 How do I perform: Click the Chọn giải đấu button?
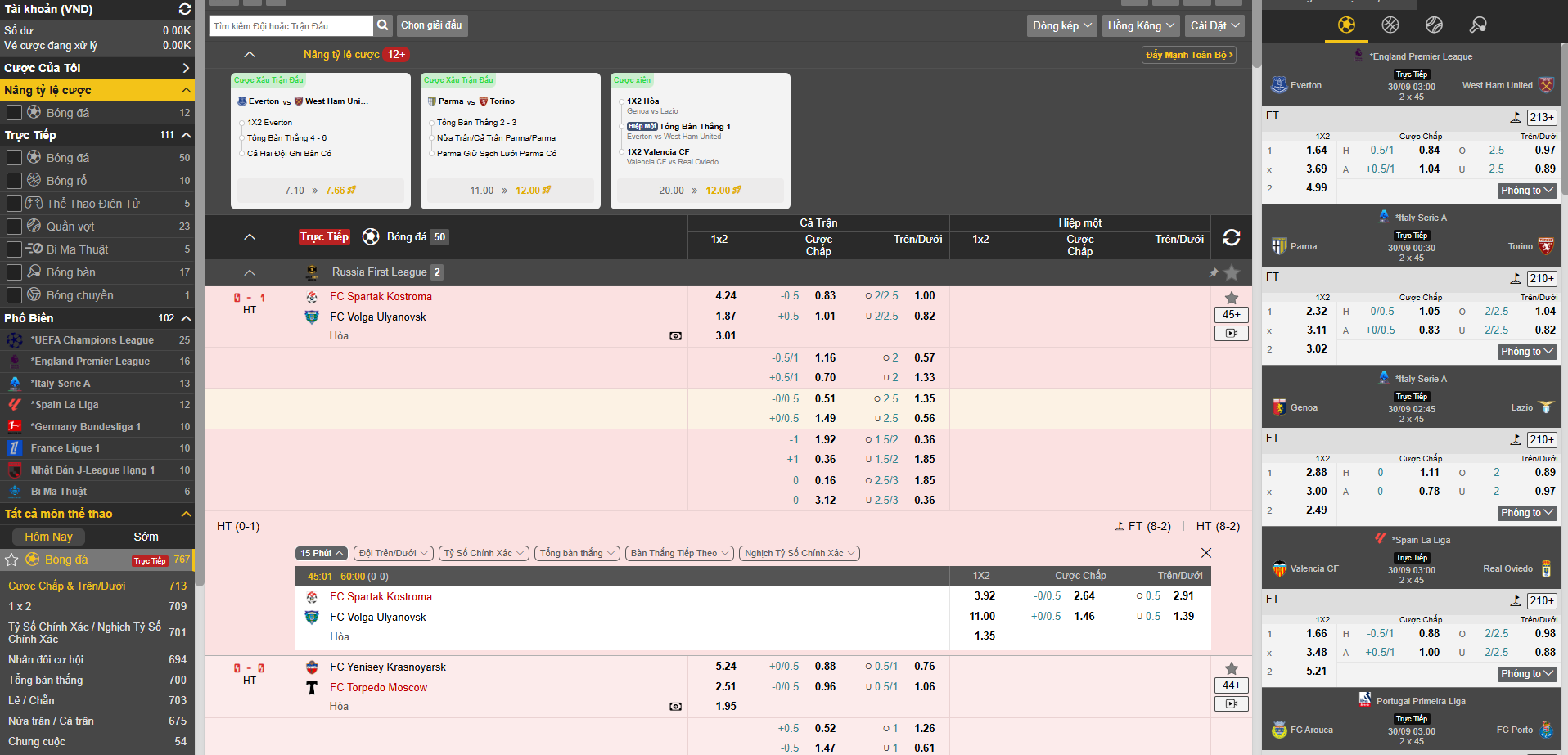coord(431,25)
